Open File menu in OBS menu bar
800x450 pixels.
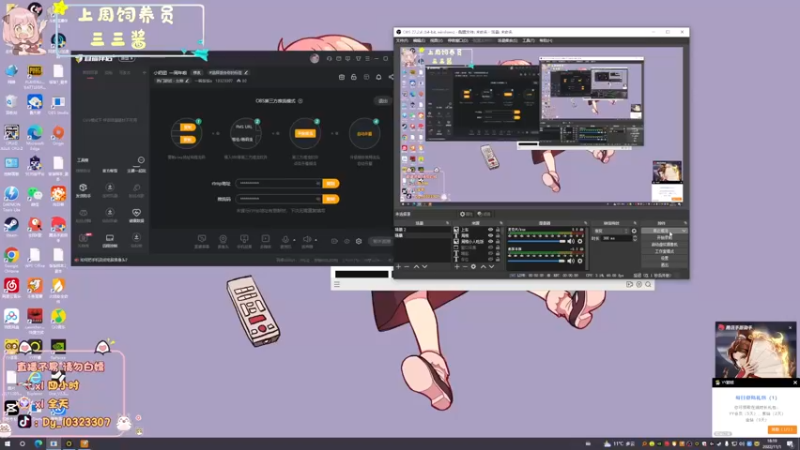(402, 40)
